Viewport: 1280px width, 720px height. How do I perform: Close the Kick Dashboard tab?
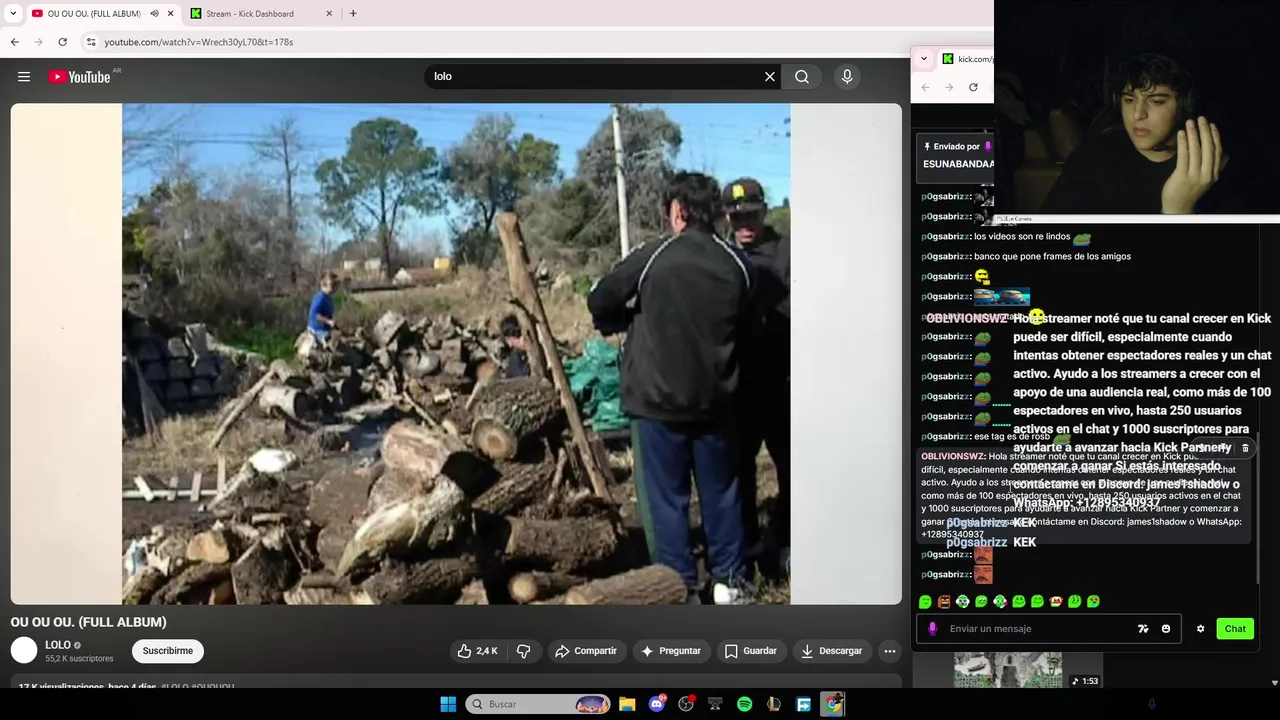(330, 14)
